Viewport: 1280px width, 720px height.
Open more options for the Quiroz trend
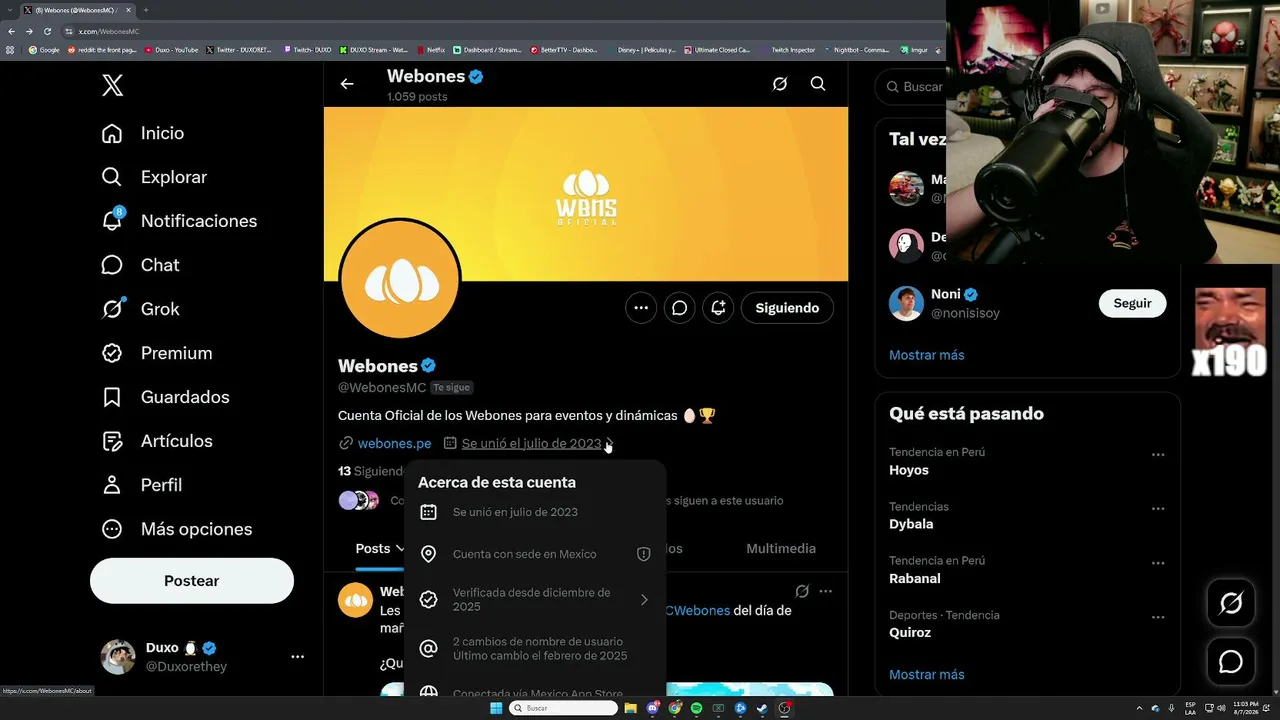[x=1158, y=616]
